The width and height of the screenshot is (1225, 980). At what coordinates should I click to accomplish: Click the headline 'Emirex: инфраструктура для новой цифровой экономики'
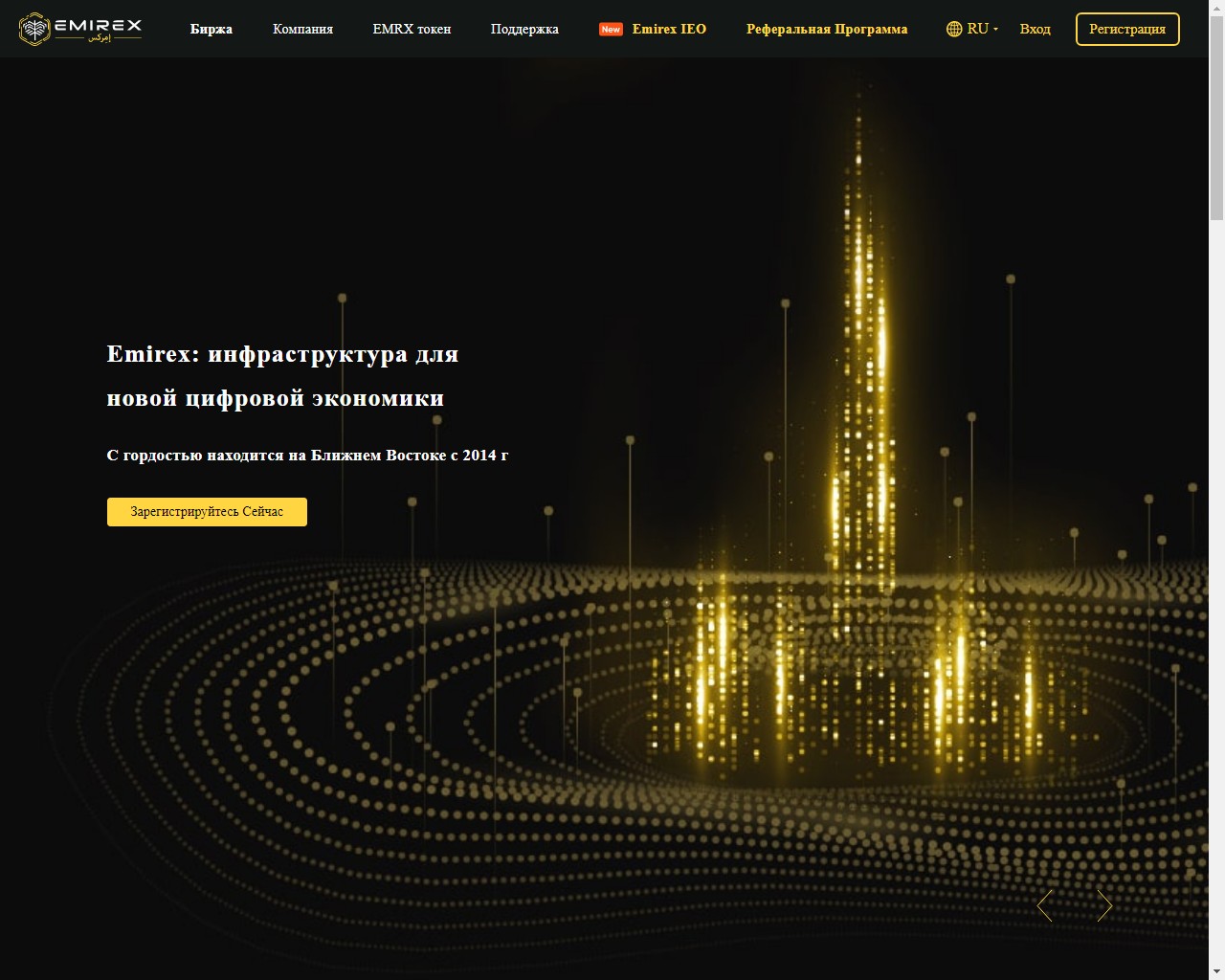coord(282,376)
